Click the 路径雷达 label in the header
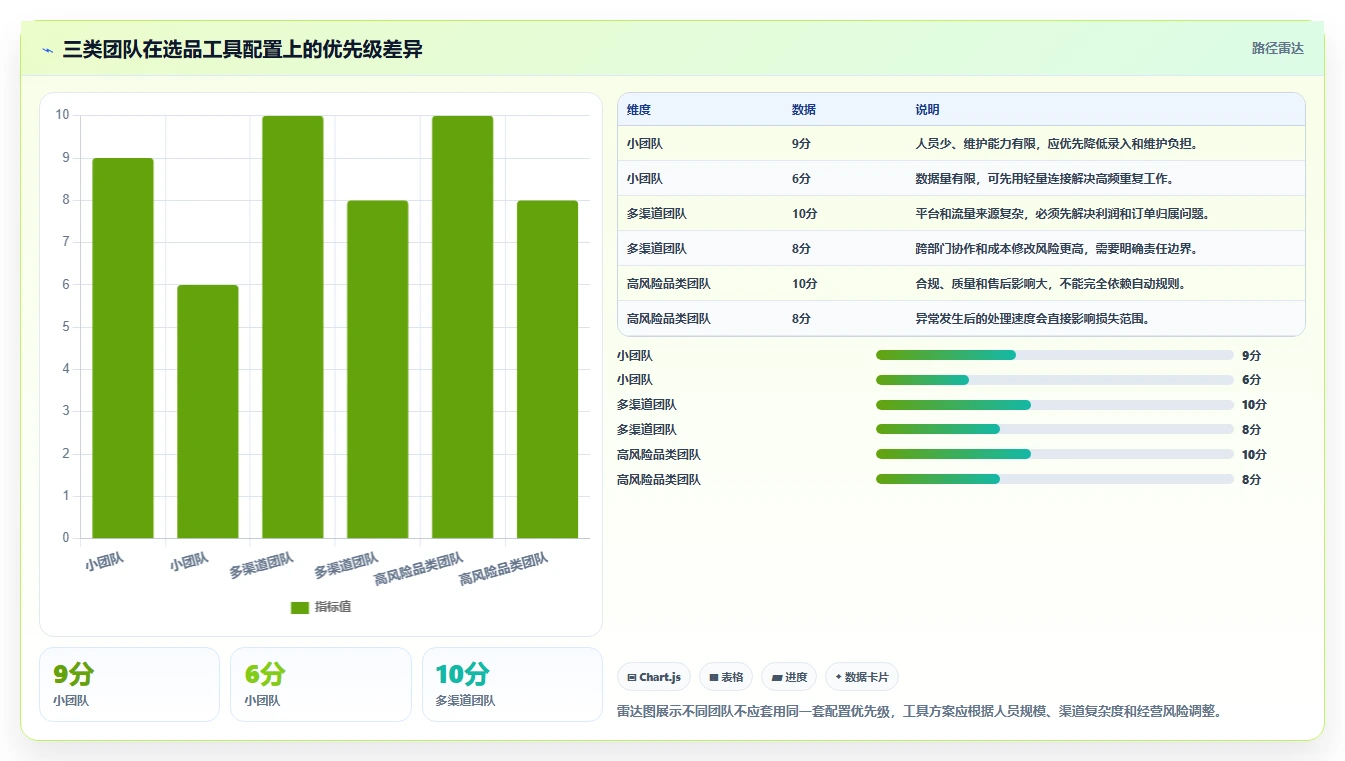Screen dimensions: 1345x761 point(1278,48)
